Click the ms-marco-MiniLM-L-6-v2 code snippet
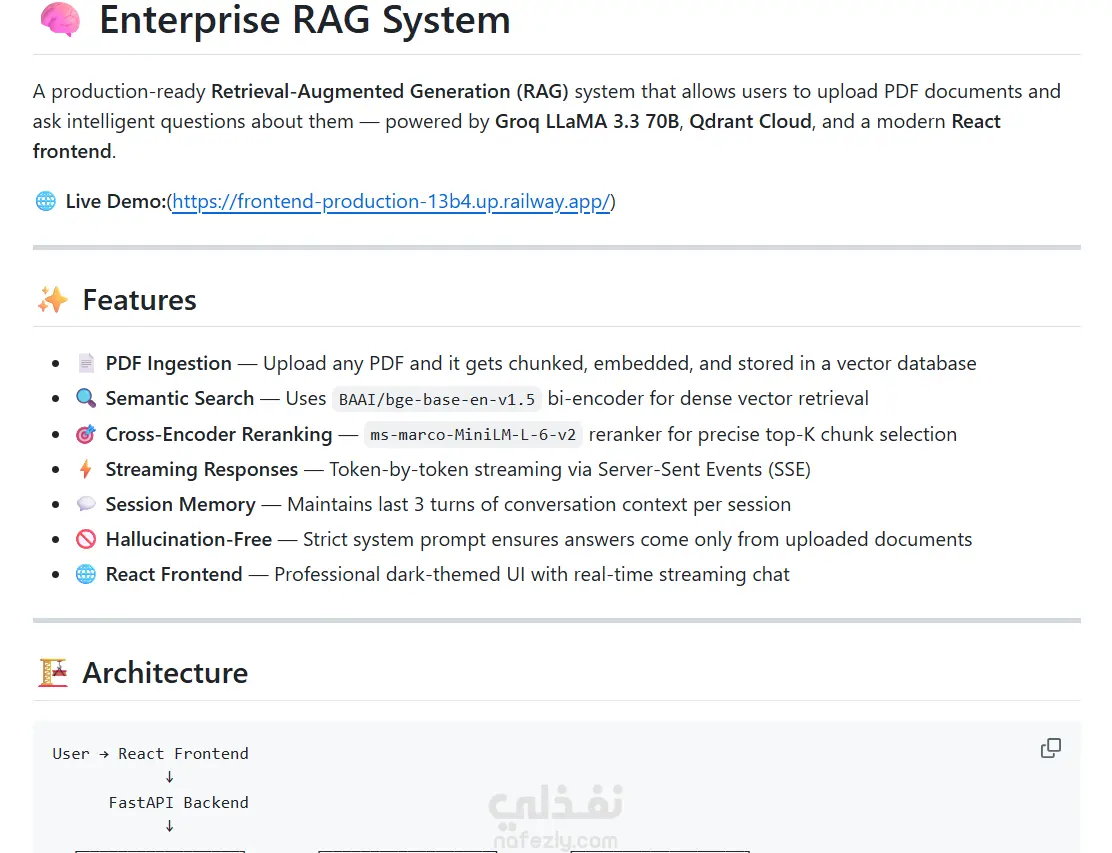Image resolution: width=1112 pixels, height=853 pixels. (x=473, y=435)
